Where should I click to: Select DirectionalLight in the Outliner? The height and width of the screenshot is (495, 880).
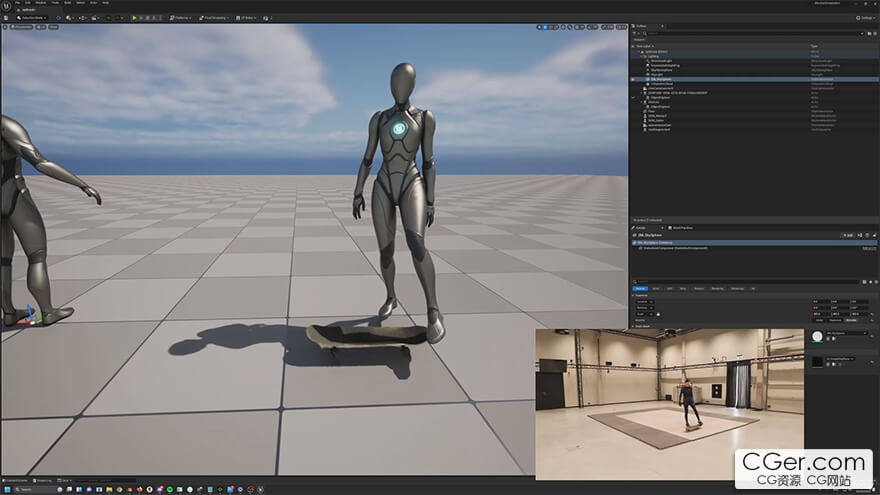(661, 61)
